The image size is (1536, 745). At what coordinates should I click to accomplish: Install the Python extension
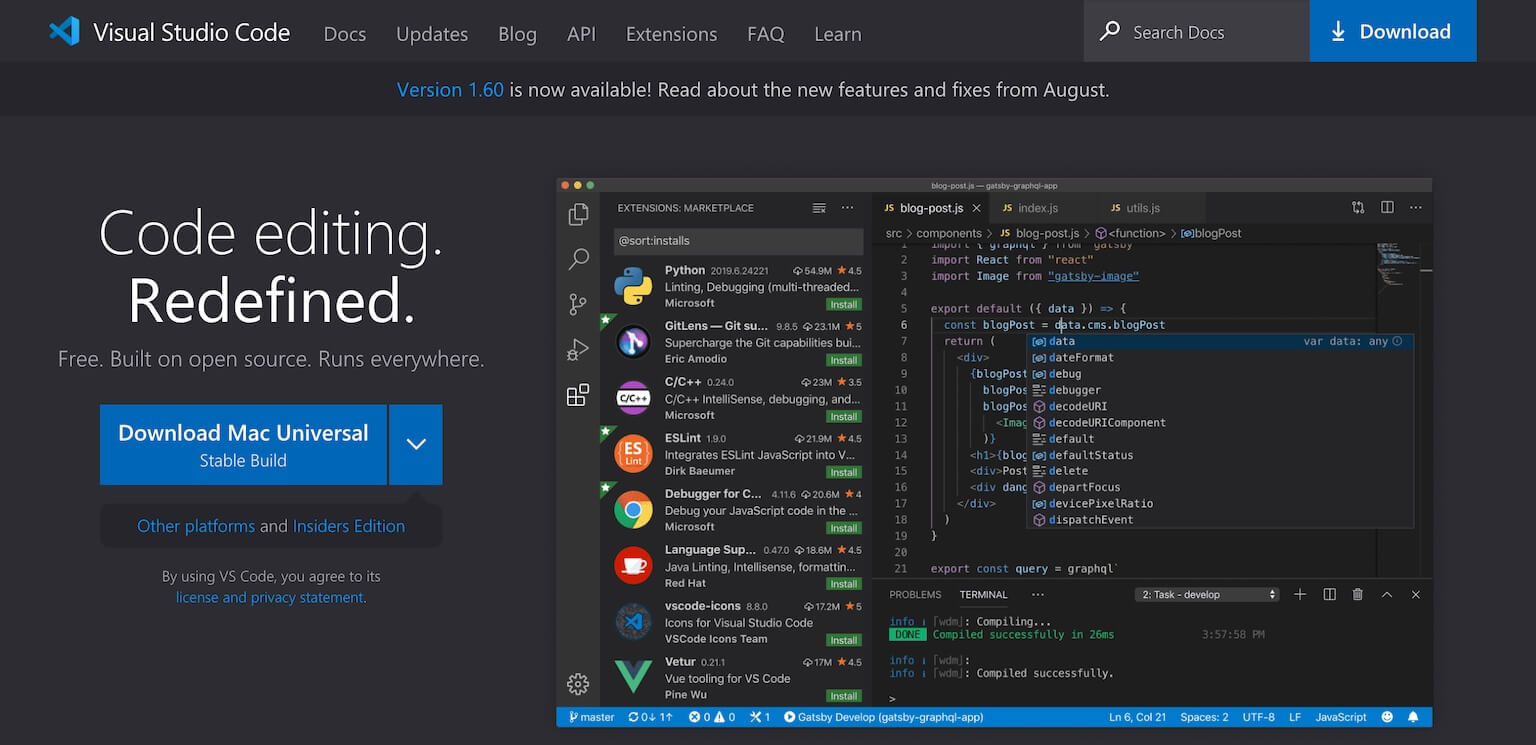click(x=843, y=304)
